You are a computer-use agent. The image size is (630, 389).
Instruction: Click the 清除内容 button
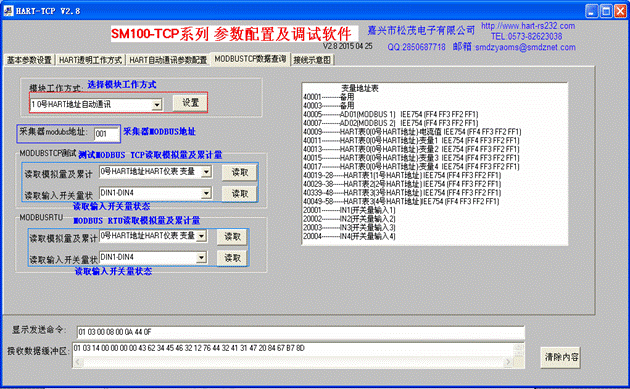pyautogui.click(x=561, y=357)
